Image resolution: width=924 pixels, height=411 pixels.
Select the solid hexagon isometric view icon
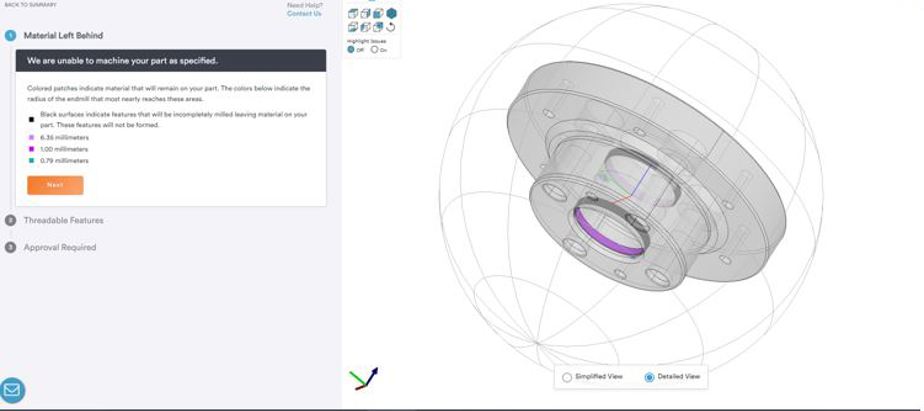[391, 14]
